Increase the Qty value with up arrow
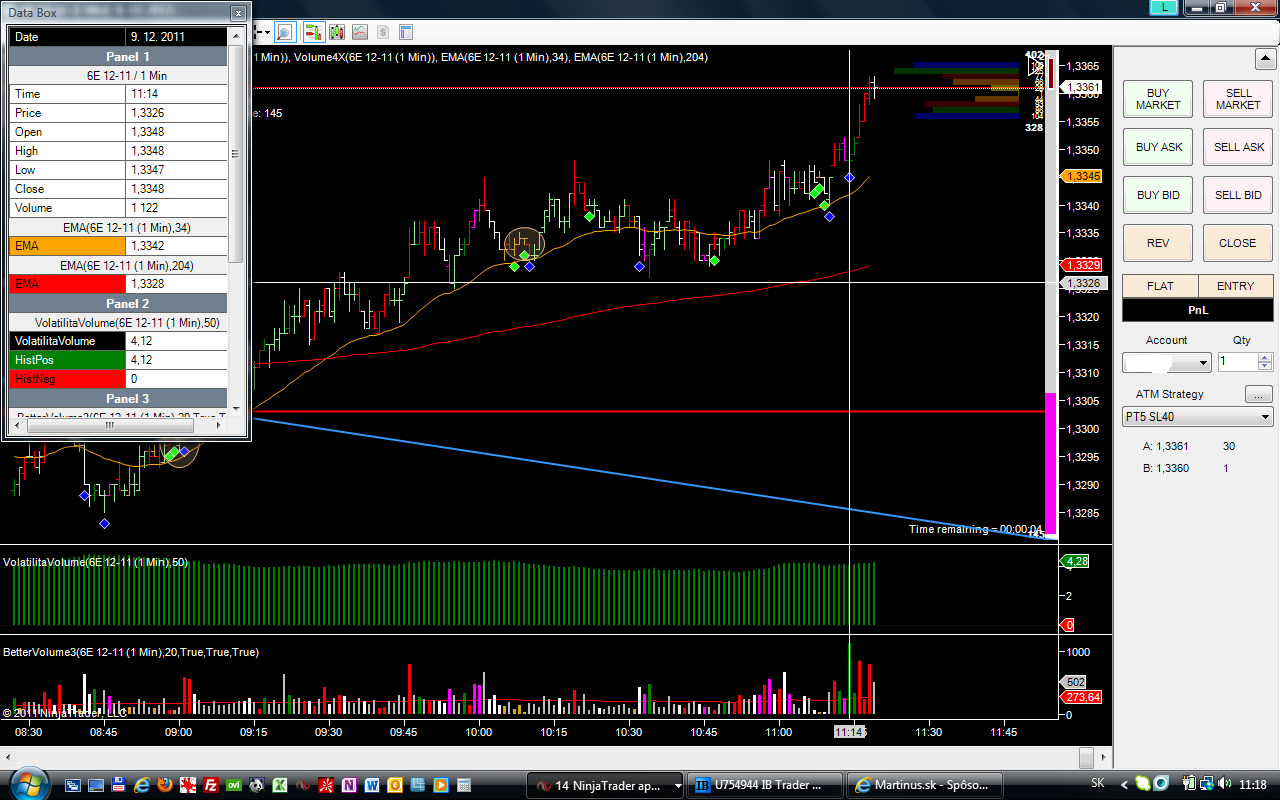The image size is (1280, 800). tap(1266, 358)
